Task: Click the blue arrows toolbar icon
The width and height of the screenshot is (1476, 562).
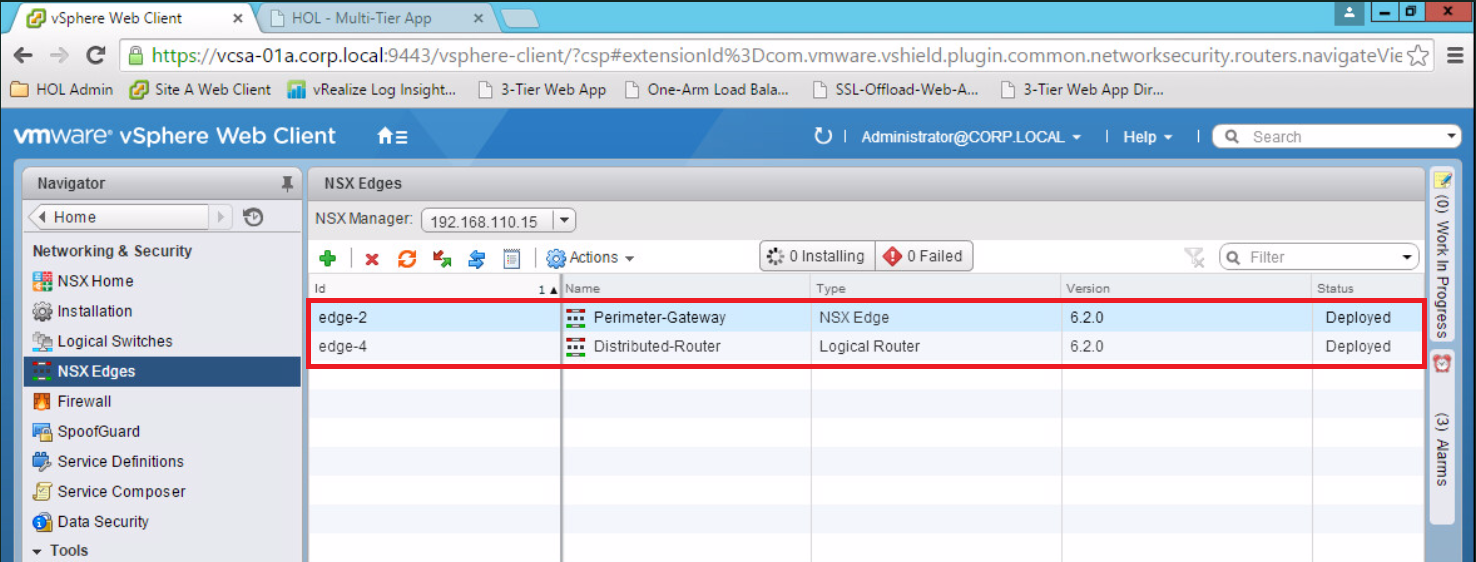Action: 477,258
